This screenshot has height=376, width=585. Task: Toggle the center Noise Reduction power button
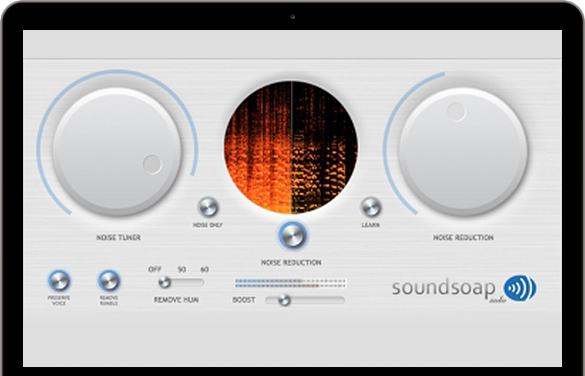click(x=292, y=236)
